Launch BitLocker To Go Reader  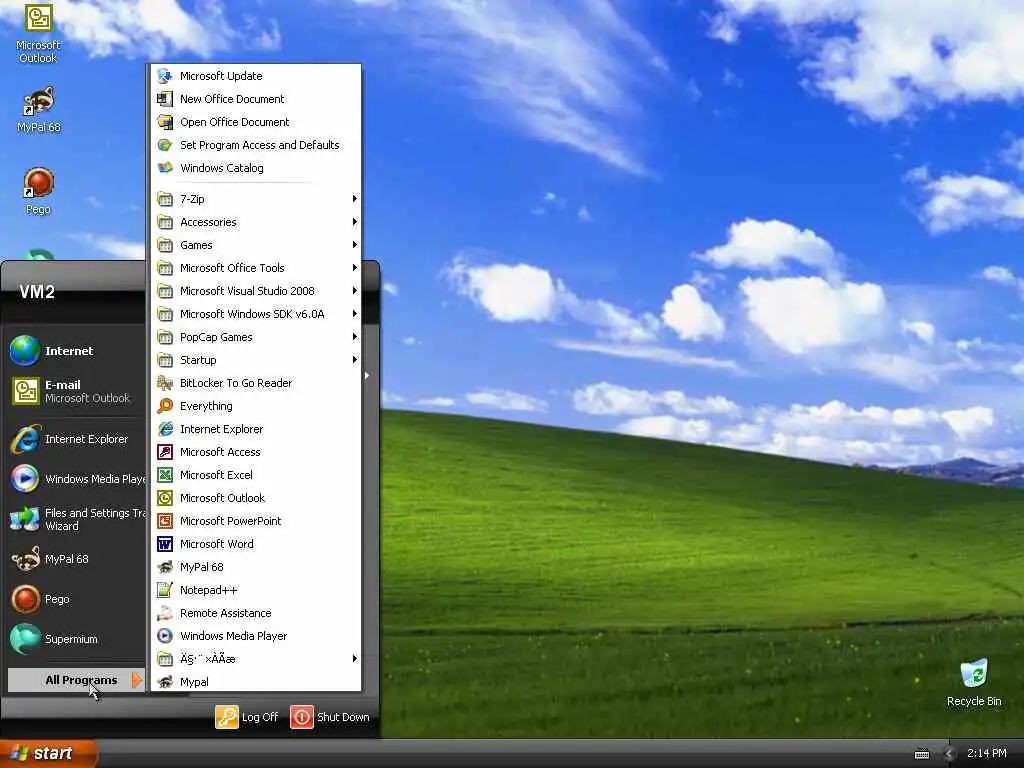(256, 383)
